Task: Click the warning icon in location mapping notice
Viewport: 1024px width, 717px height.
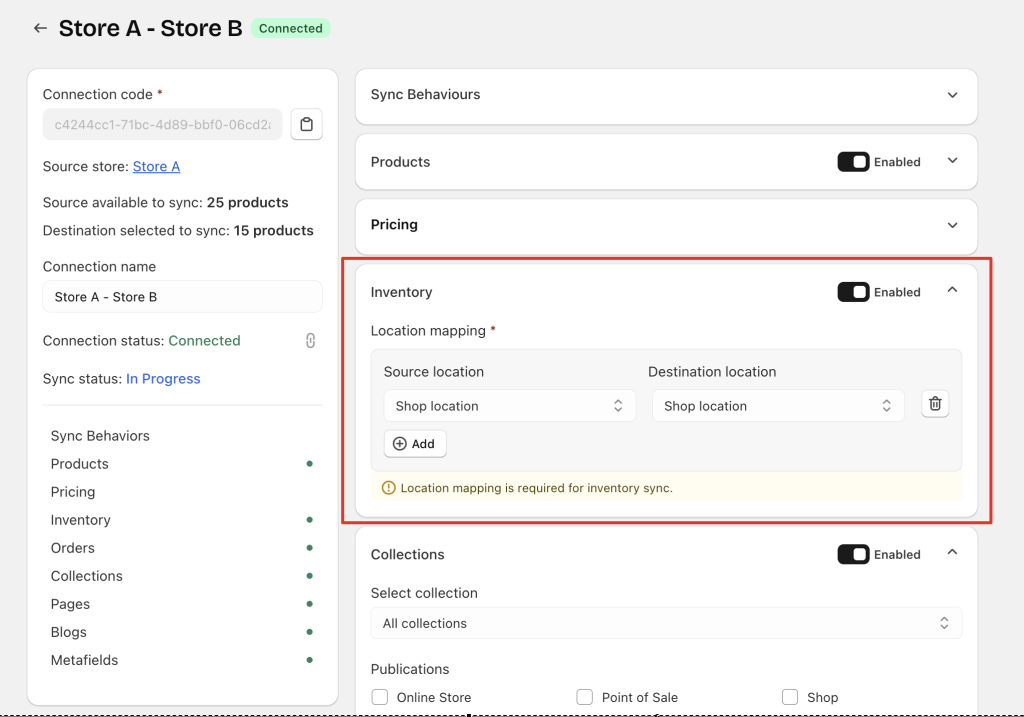Action: click(388, 489)
